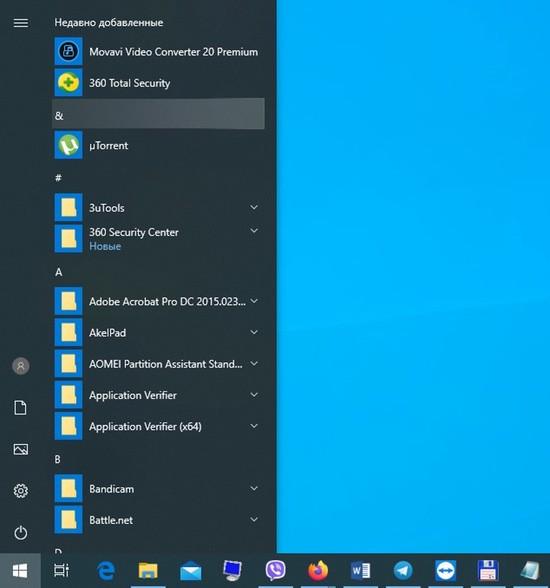Expand the Start menu hamburger button

pyautogui.click(x=21, y=23)
